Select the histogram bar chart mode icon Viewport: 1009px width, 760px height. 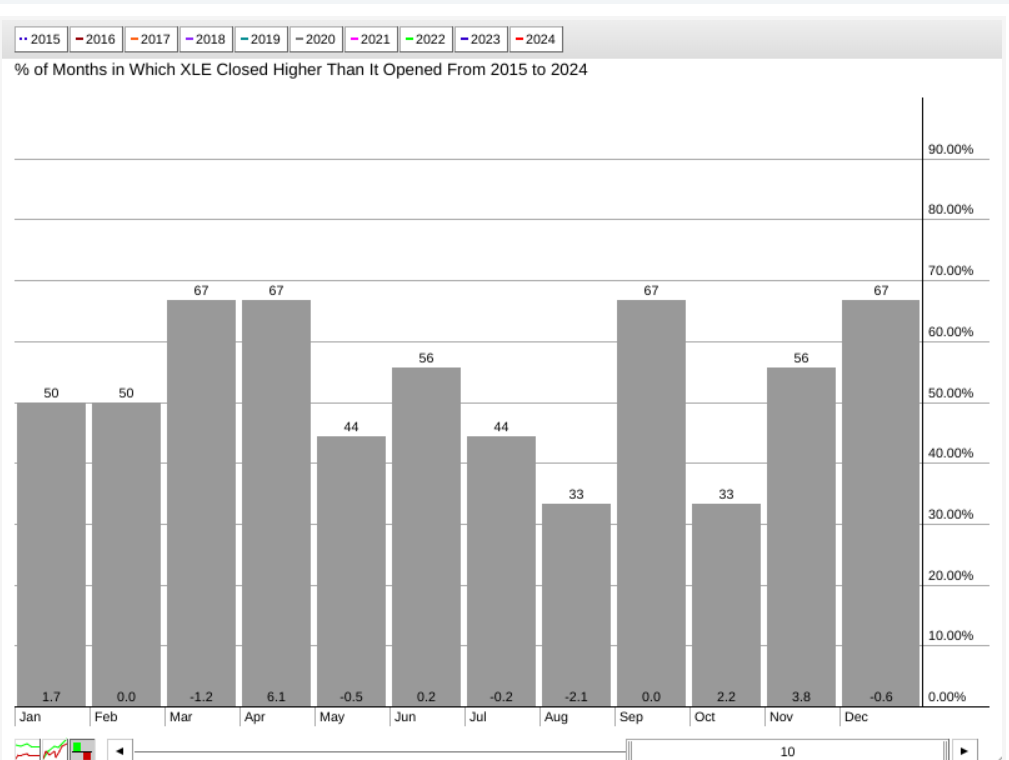tap(82, 750)
